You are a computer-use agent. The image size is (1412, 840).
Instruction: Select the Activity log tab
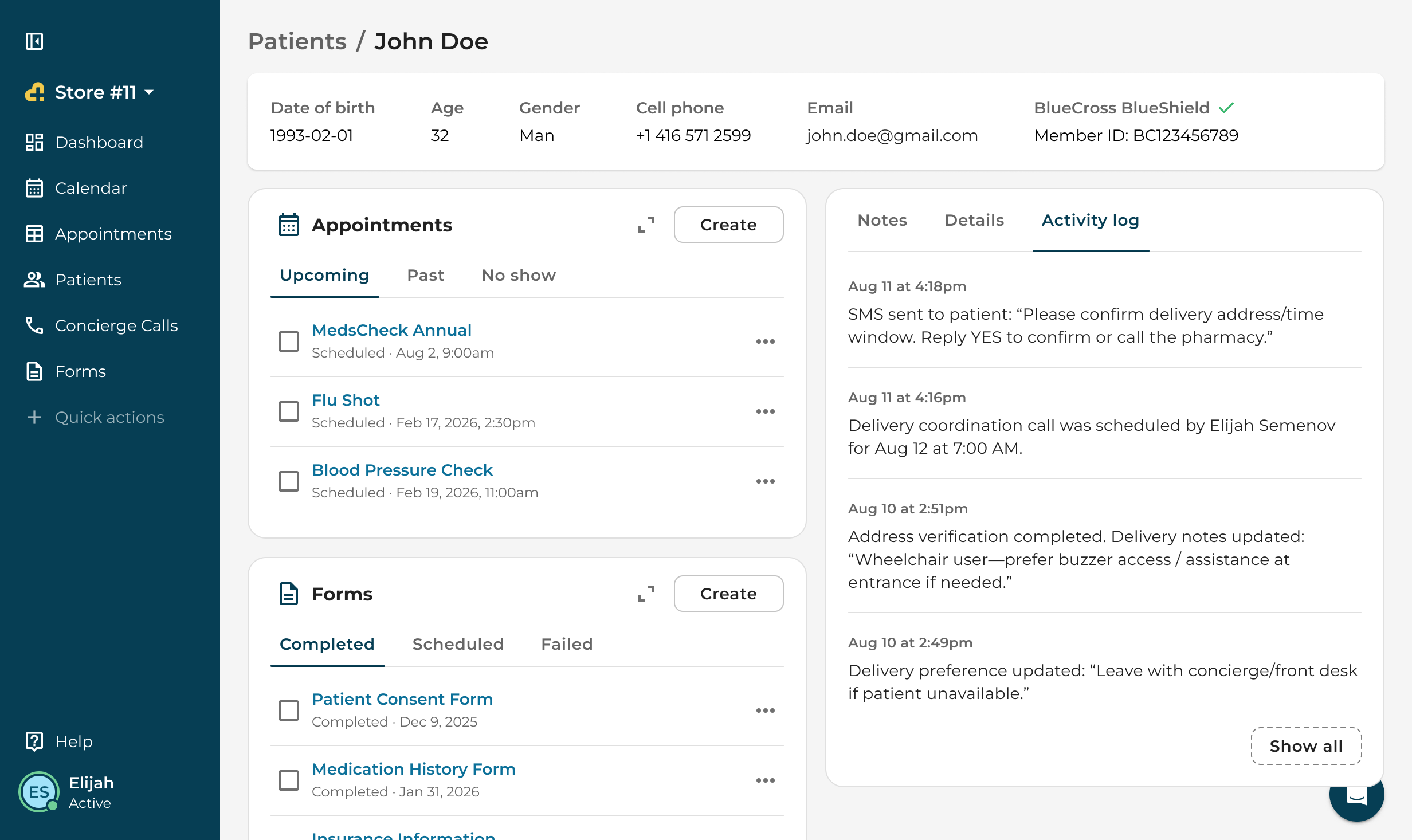click(1090, 221)
